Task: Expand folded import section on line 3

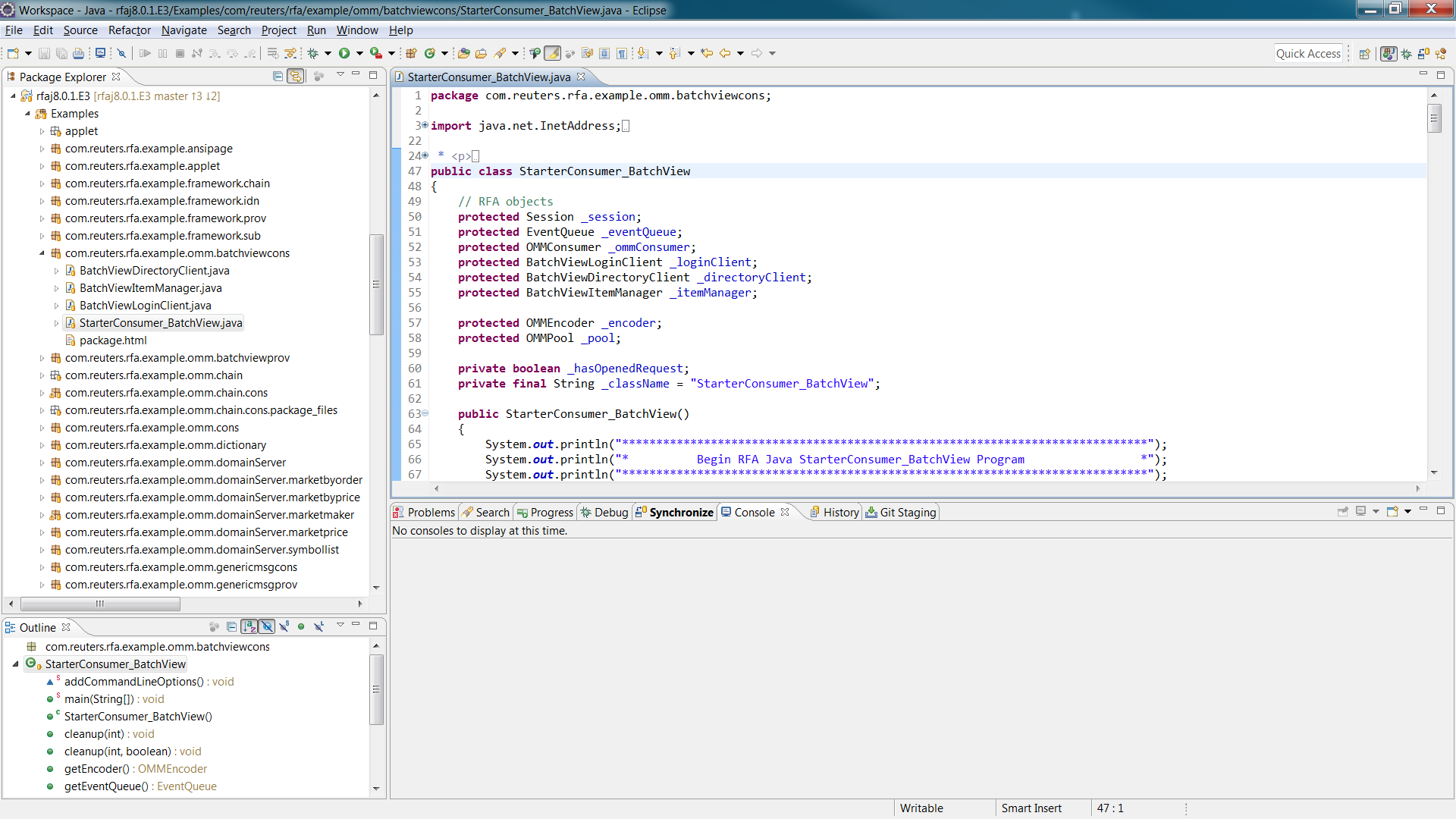Action: [x=425, y=125]
